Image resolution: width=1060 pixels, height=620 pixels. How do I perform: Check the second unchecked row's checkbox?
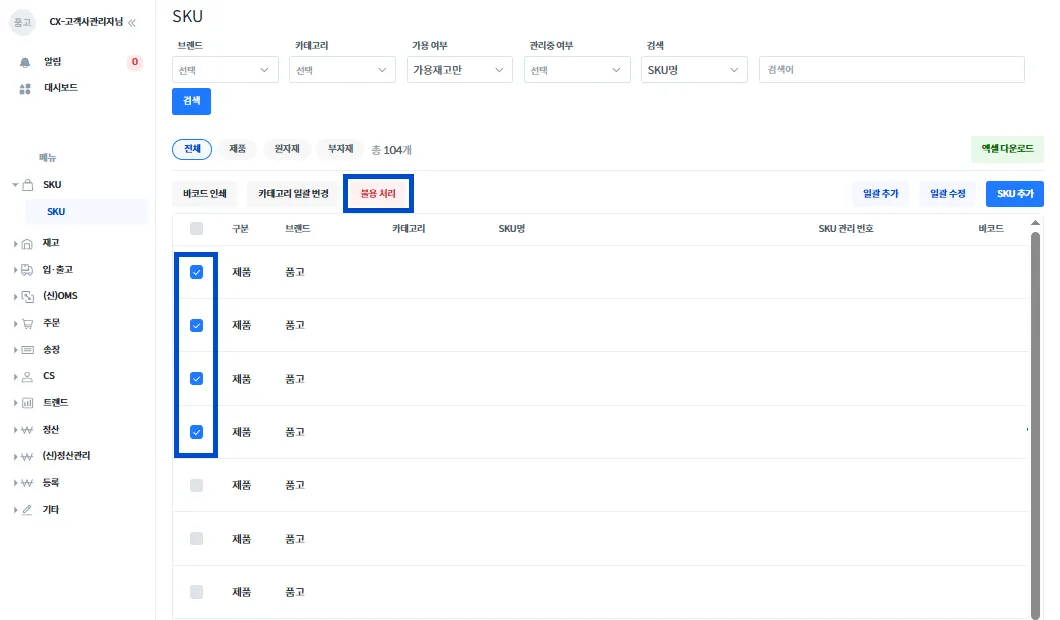(196, 538)
